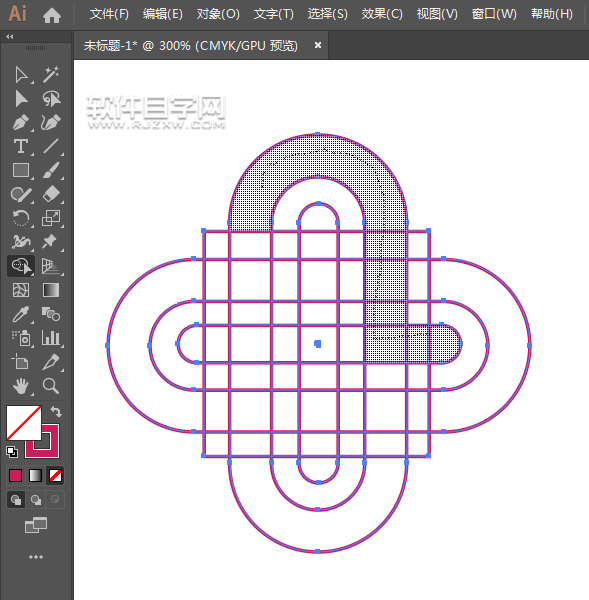The width and height of the screenshot is (589, 600).
Task: Apply Gradient mode button
Action: tap(36, 476)
